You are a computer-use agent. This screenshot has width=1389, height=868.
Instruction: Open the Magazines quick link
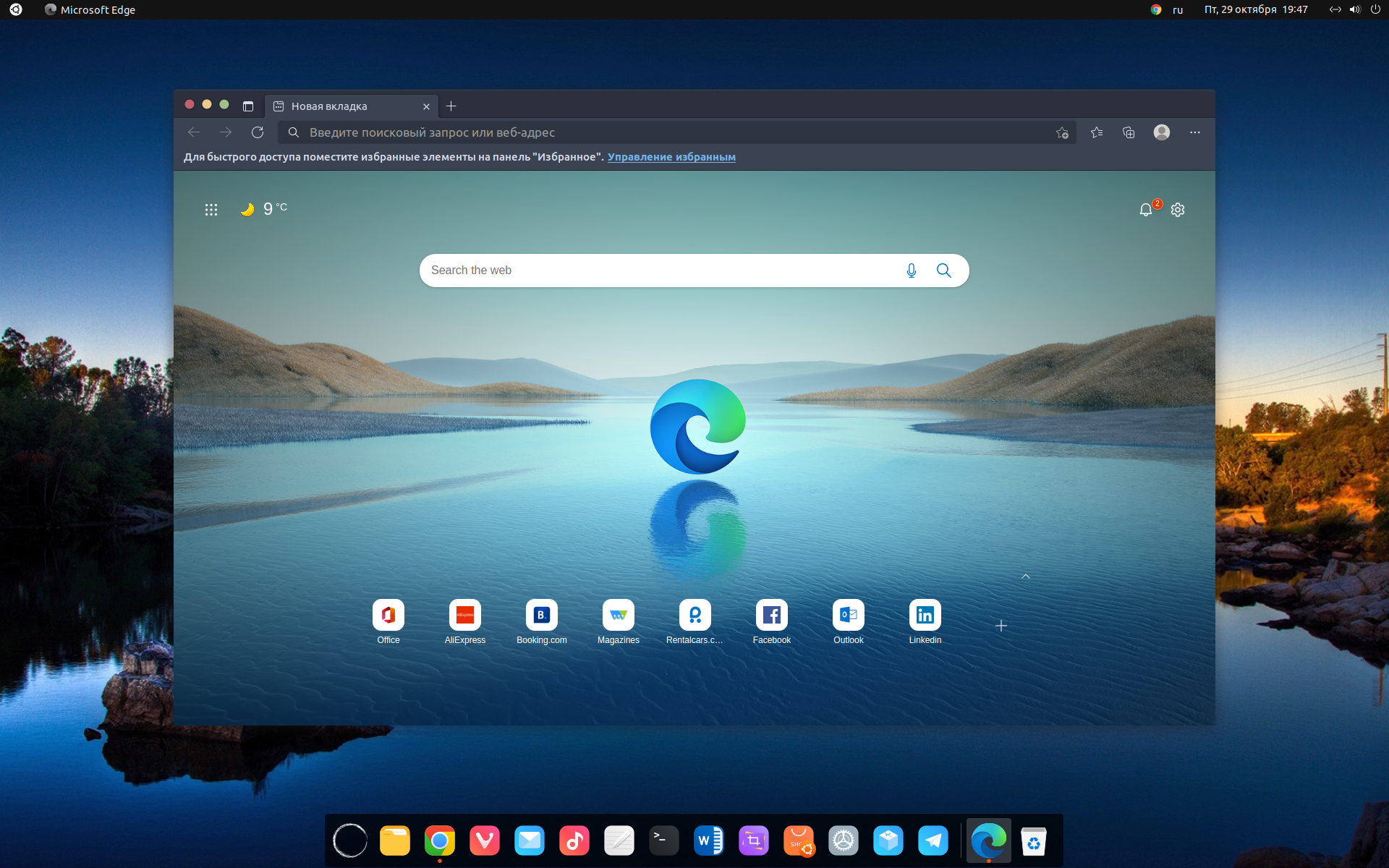click(x=619, y=622)
